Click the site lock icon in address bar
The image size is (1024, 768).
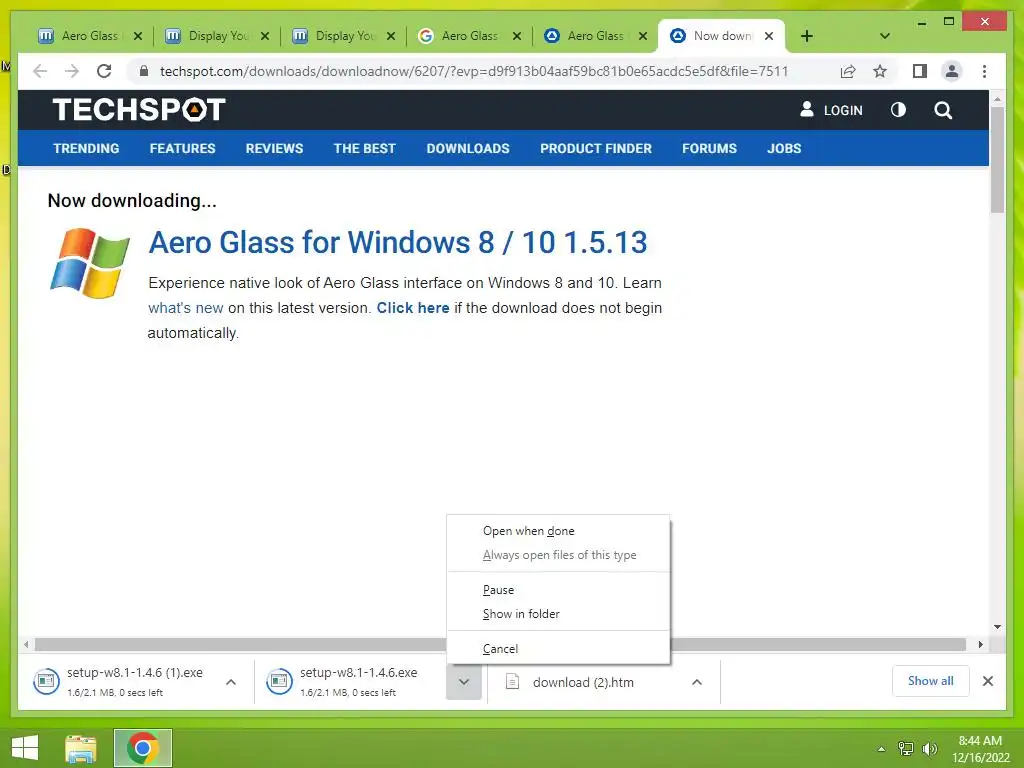tap(144, 71)
